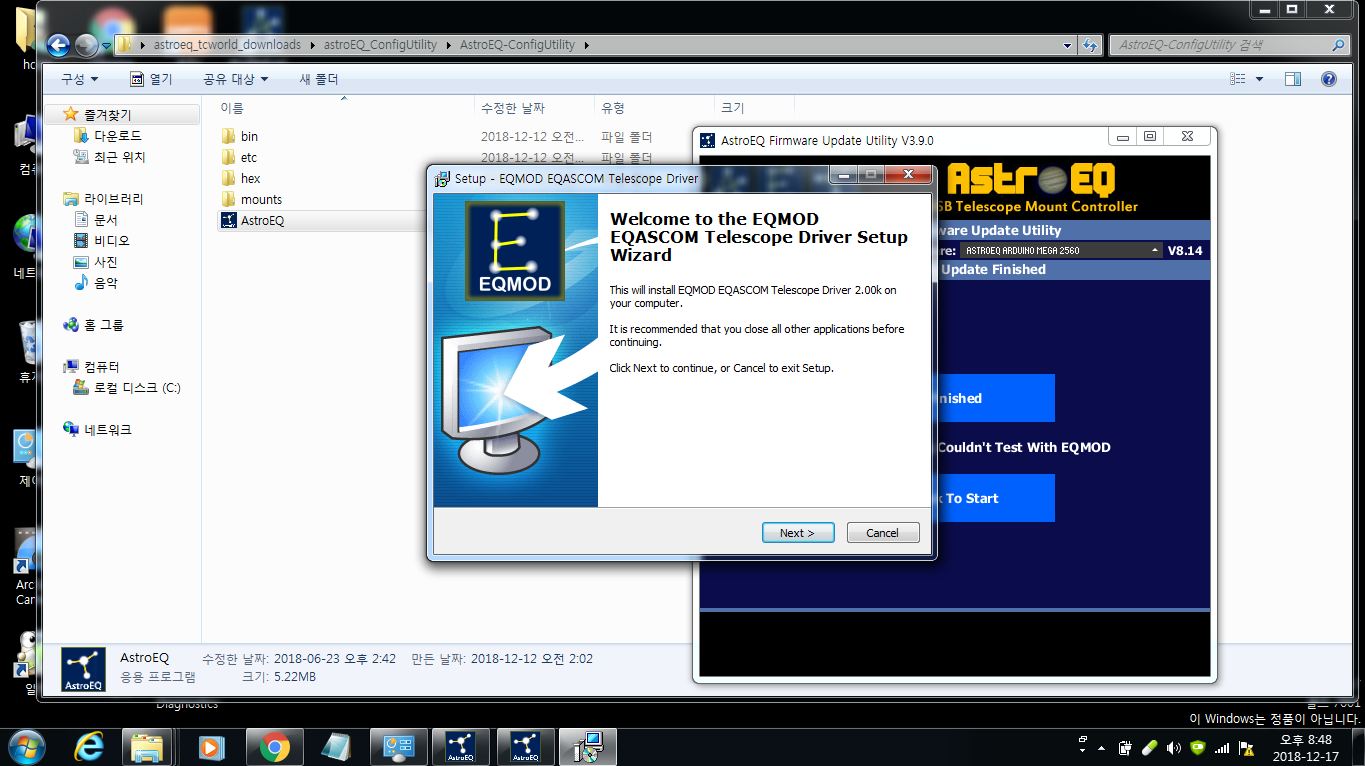
Task: Click astroeq_tcworld_downloads in the address path
Action: 227,45
